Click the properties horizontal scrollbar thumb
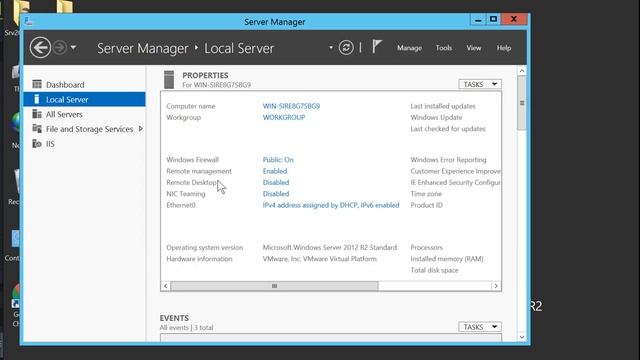Viewport: 640px width, 360px height. click(x=274, y=286)
